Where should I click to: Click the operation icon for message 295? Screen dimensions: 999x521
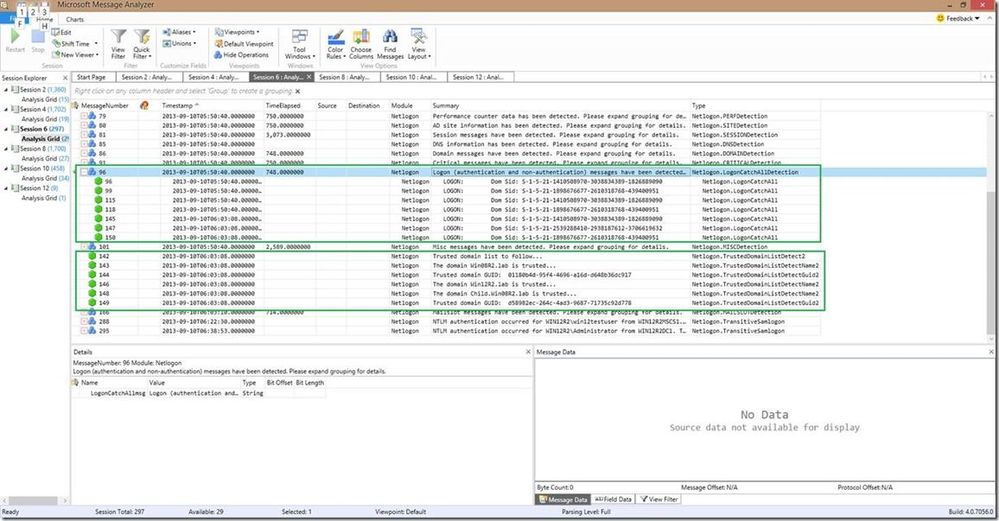tap(92, 331)
